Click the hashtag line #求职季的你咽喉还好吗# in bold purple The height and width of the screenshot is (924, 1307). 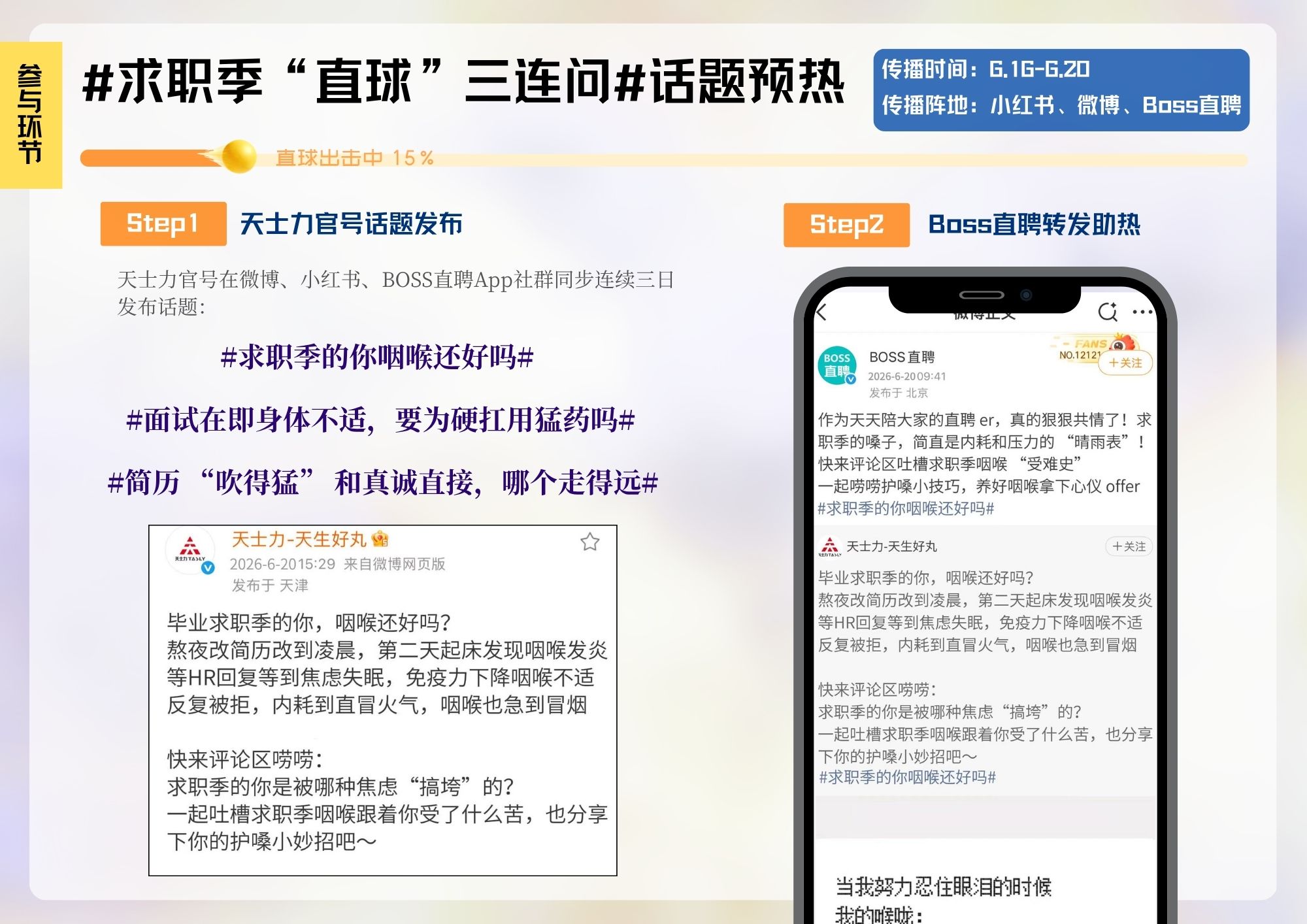pos(377,357)
